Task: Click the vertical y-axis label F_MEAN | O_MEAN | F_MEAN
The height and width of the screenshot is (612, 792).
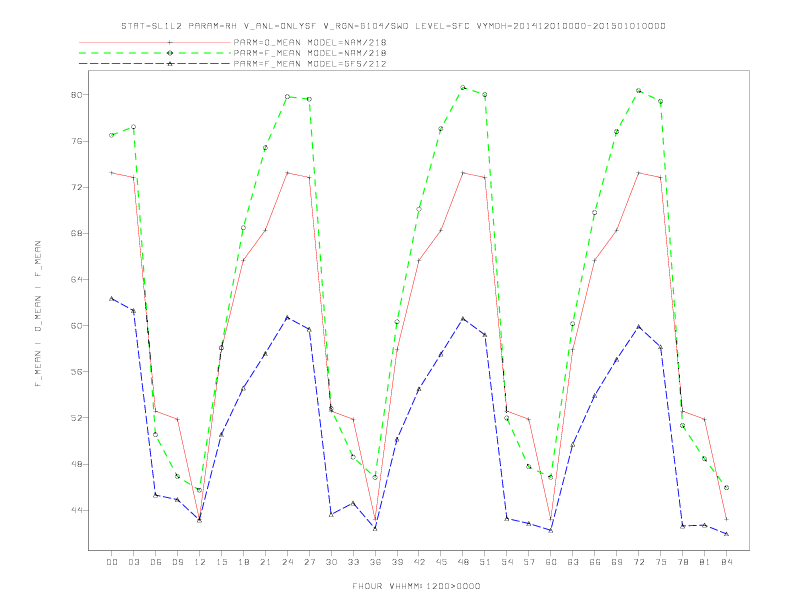Action: click(x=37, y=314)
